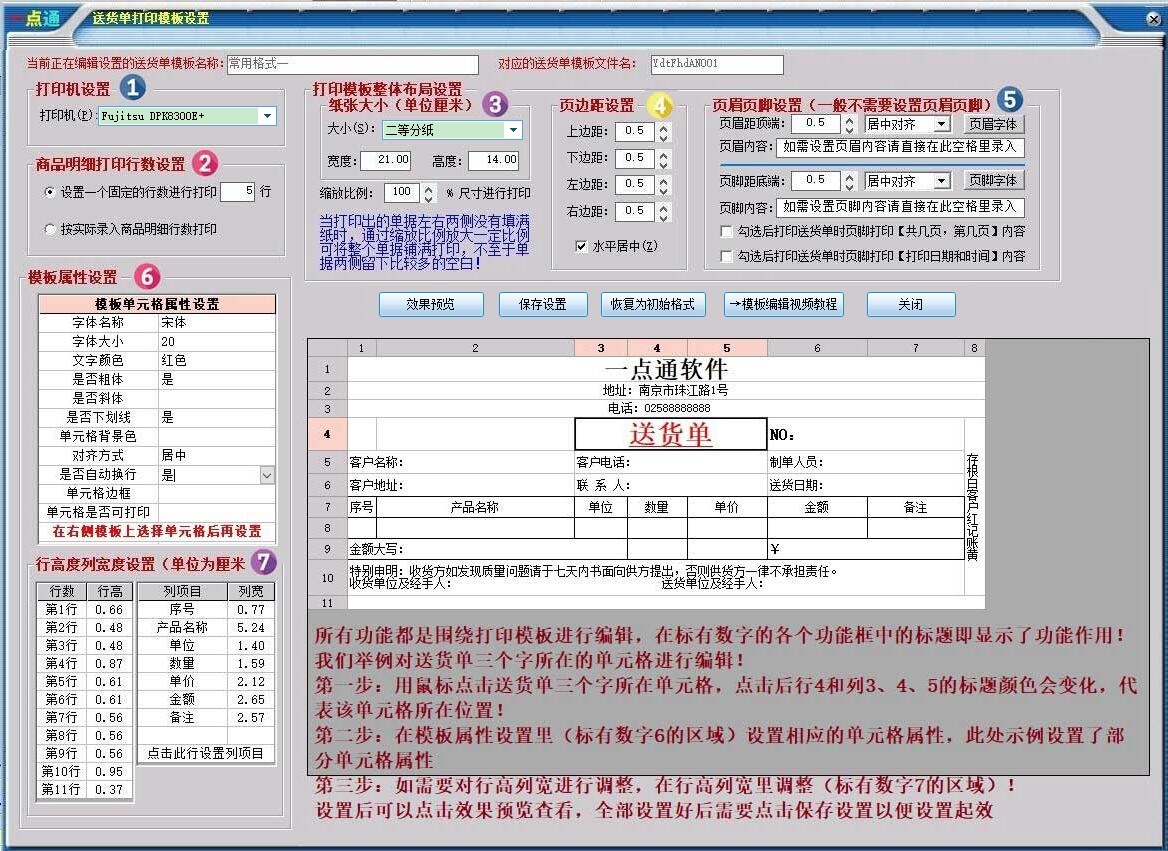This screenshot has height=851, width=1168.
Task: Click the 点击此行设置列项目 row
Action: [x=206, y=752]
